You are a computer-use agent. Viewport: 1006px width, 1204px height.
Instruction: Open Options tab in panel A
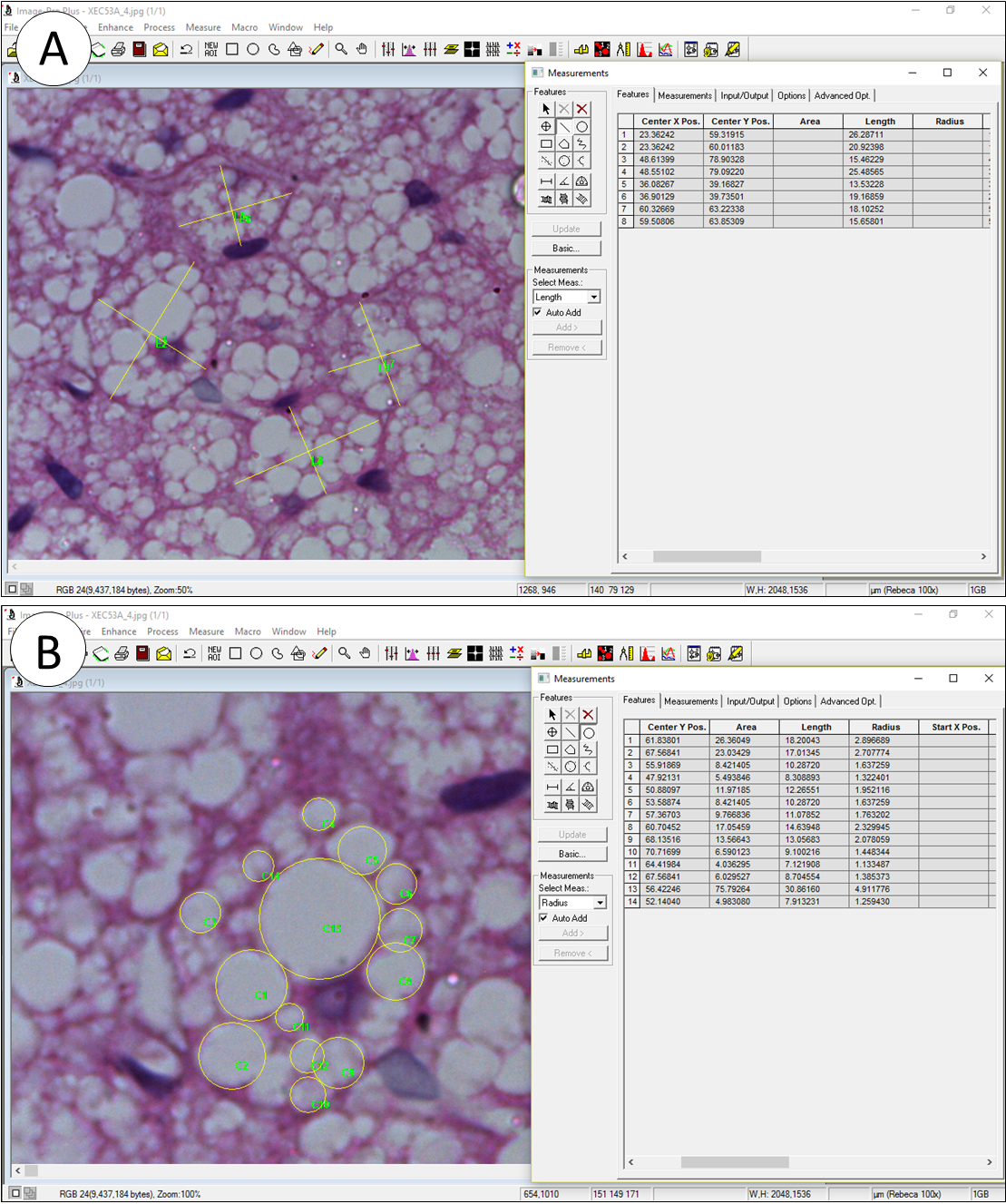[791, 95]
